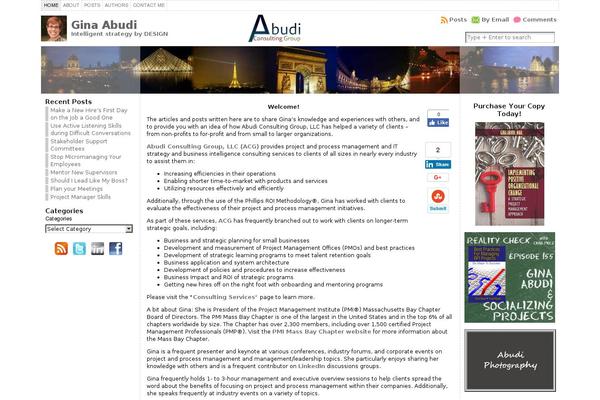600x400 pixels.
Task: Open the POSTS menu item
Action: tap(92, 5)
